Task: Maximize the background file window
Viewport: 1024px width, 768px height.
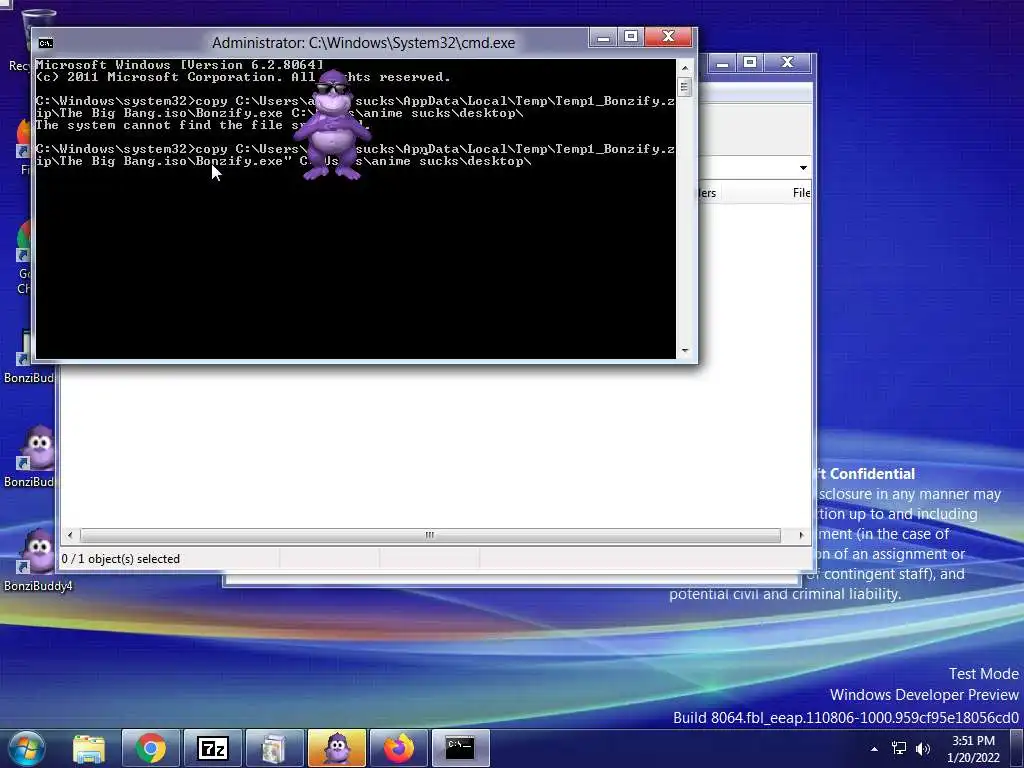Action: [750, 63]
